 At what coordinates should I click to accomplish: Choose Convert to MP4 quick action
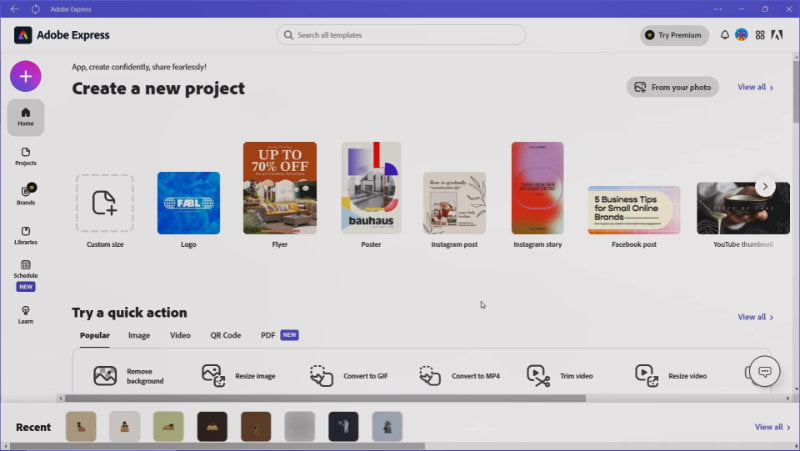[x=459, y=376]
